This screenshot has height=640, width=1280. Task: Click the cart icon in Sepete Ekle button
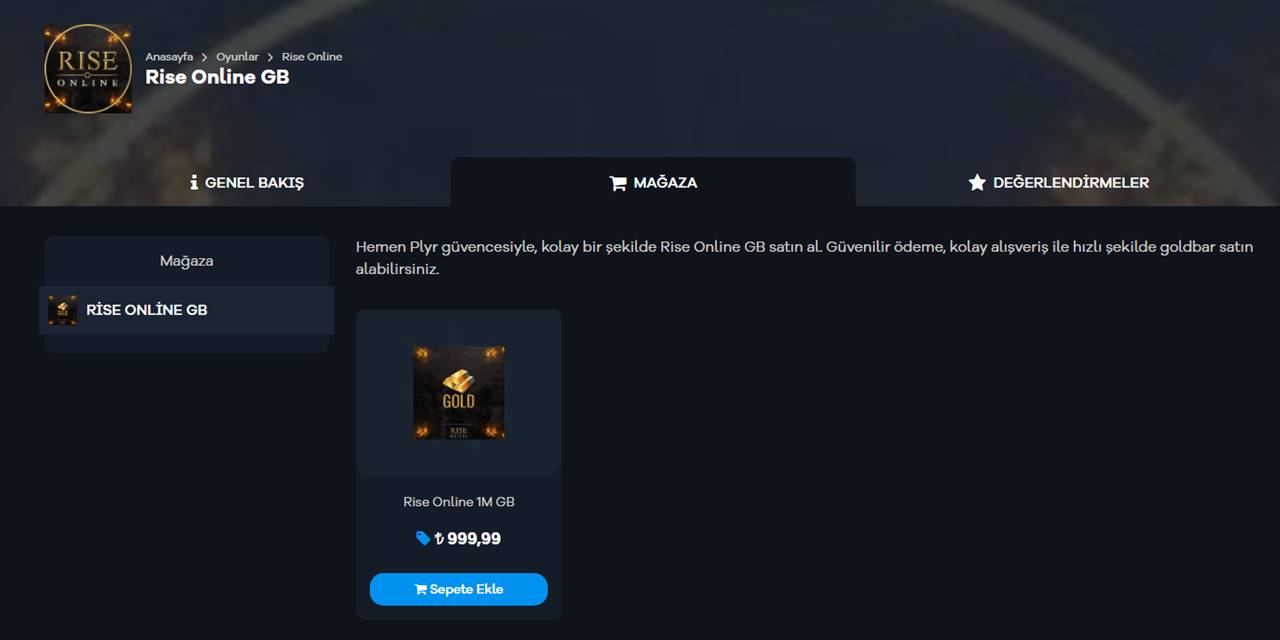[420, 589]
